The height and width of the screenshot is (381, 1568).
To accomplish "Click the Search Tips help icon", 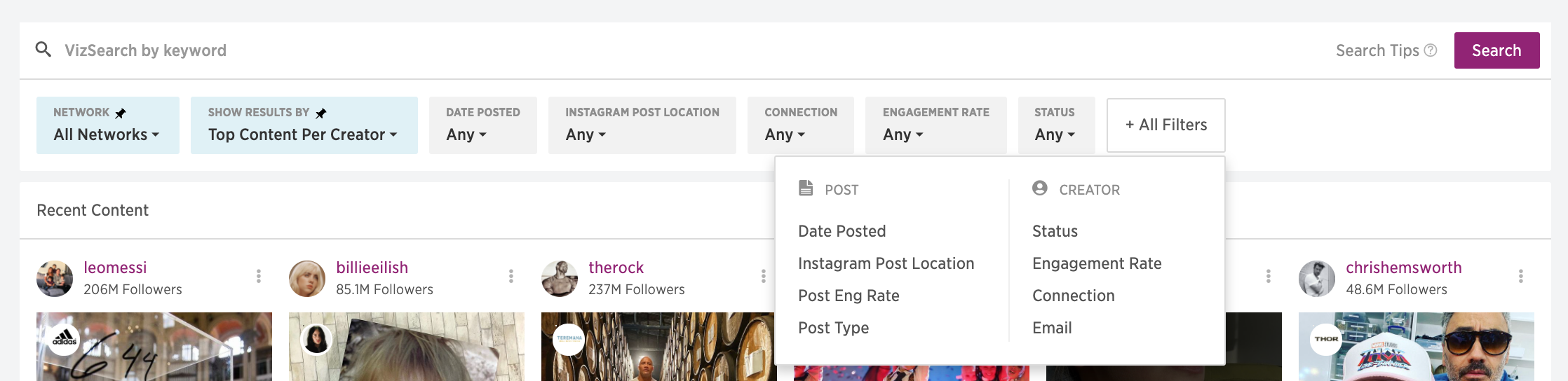I will click(x=1431, y=50).
